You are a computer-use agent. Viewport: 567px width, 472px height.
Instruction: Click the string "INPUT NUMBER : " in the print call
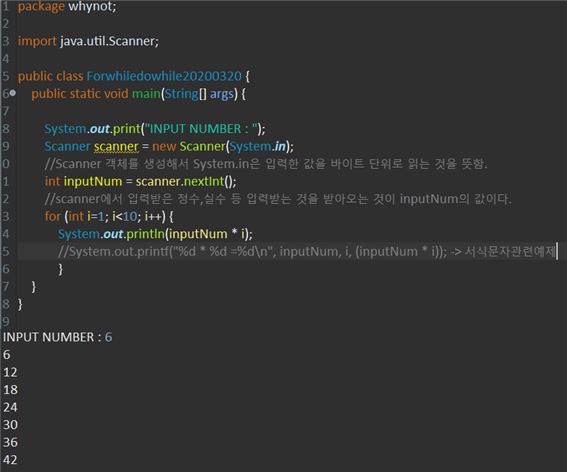point(202,129)
